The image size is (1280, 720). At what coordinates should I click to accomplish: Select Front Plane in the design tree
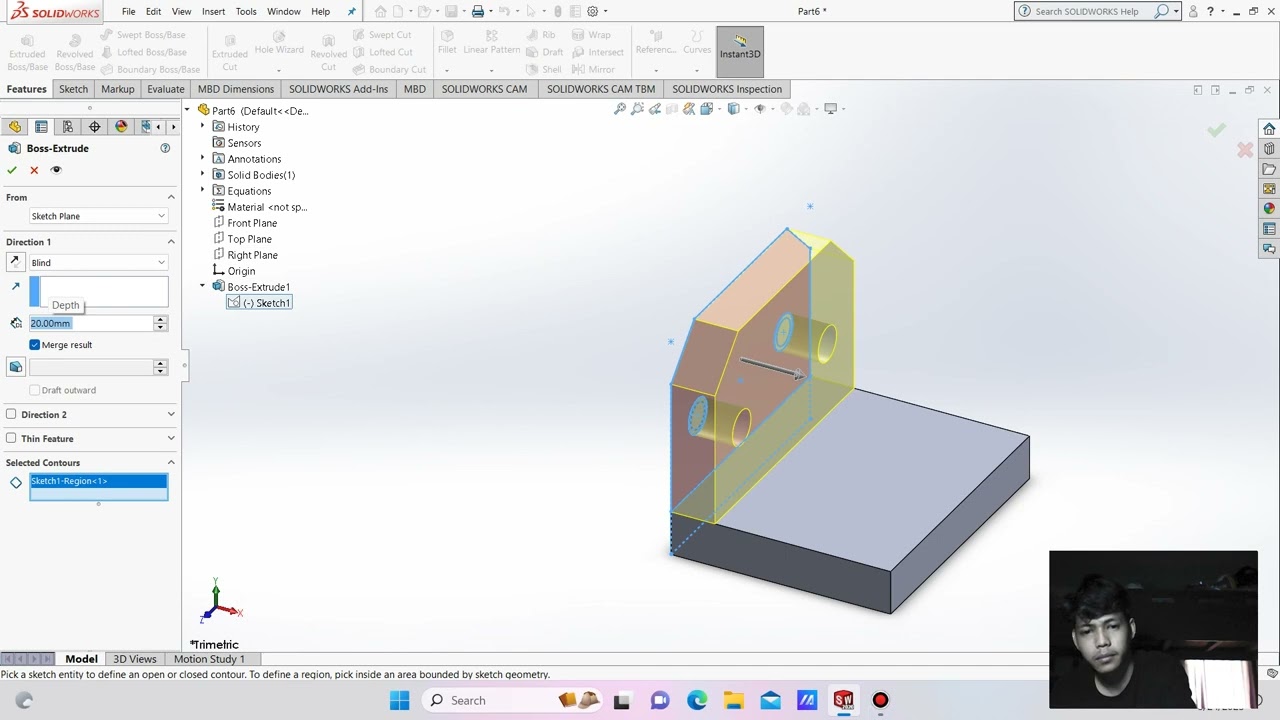pos(252,223)
